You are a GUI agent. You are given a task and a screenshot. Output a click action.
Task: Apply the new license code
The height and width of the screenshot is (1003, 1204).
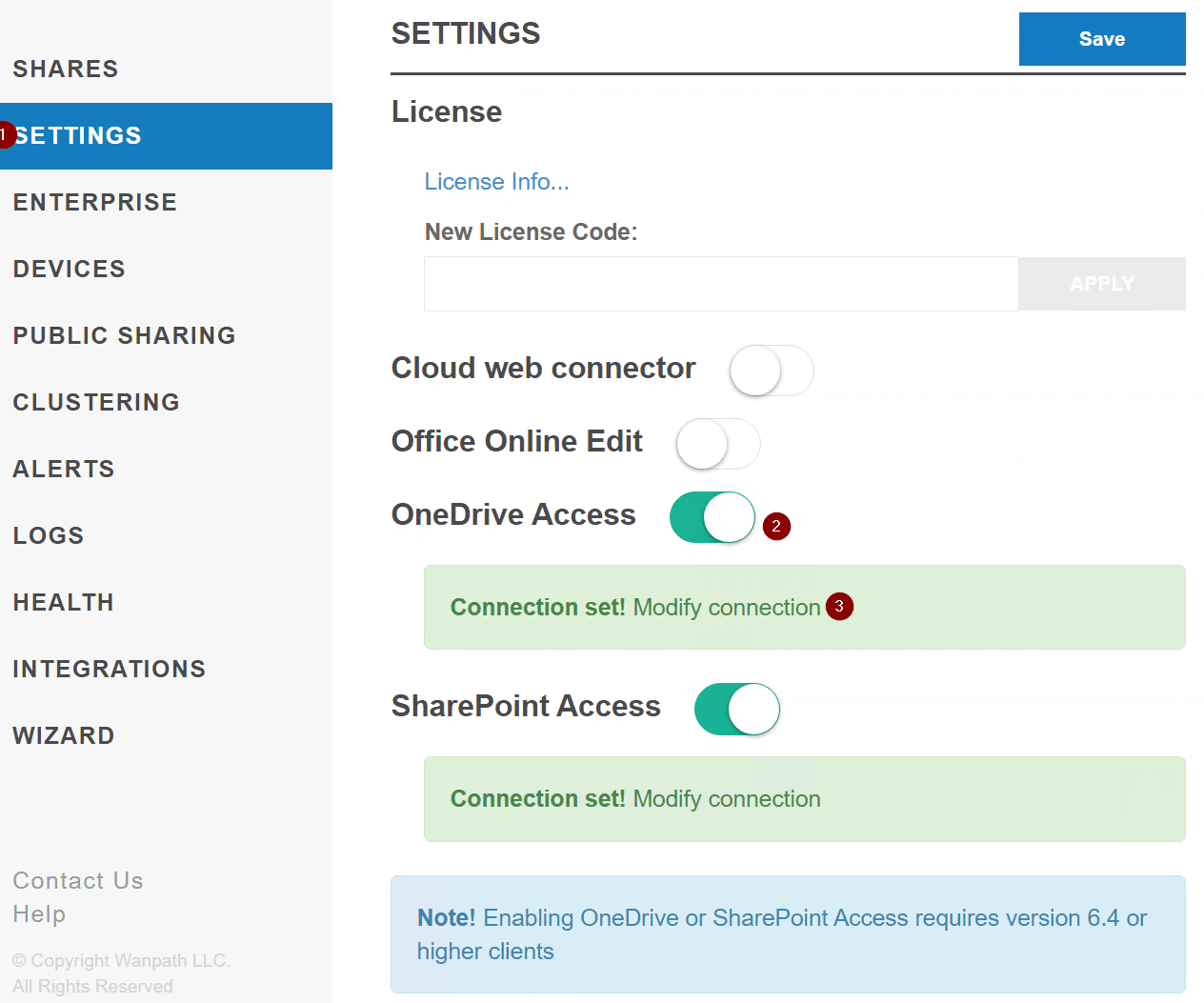(x=1101, y=283)
